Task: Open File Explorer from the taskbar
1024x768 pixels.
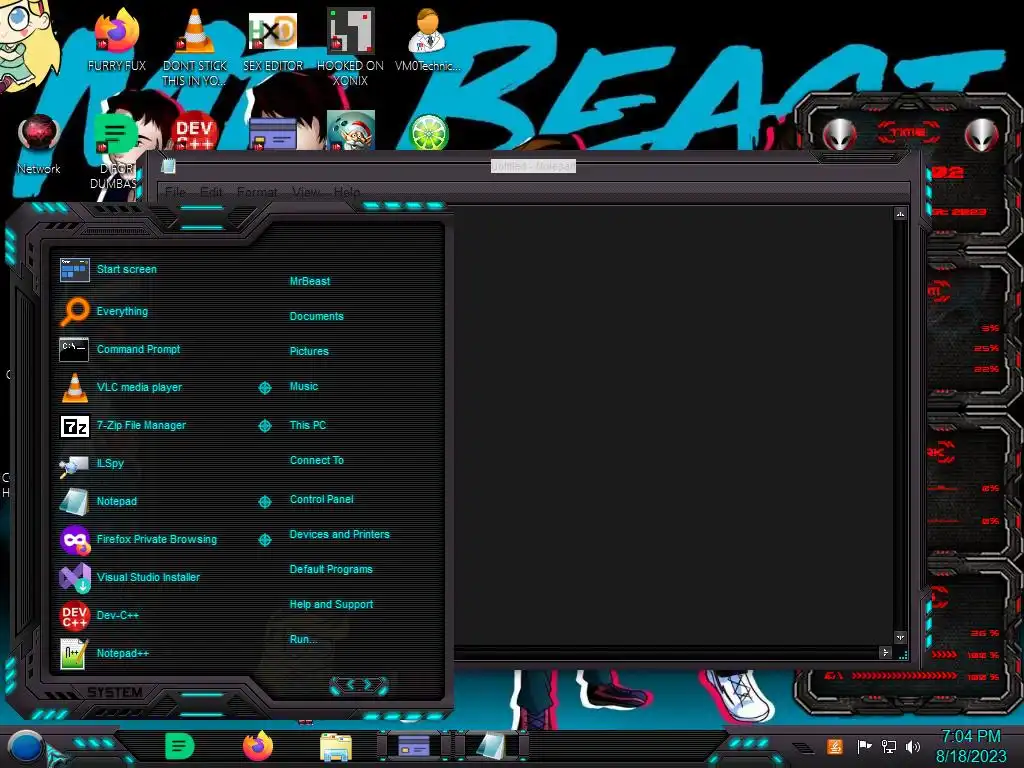Action: 336,747
